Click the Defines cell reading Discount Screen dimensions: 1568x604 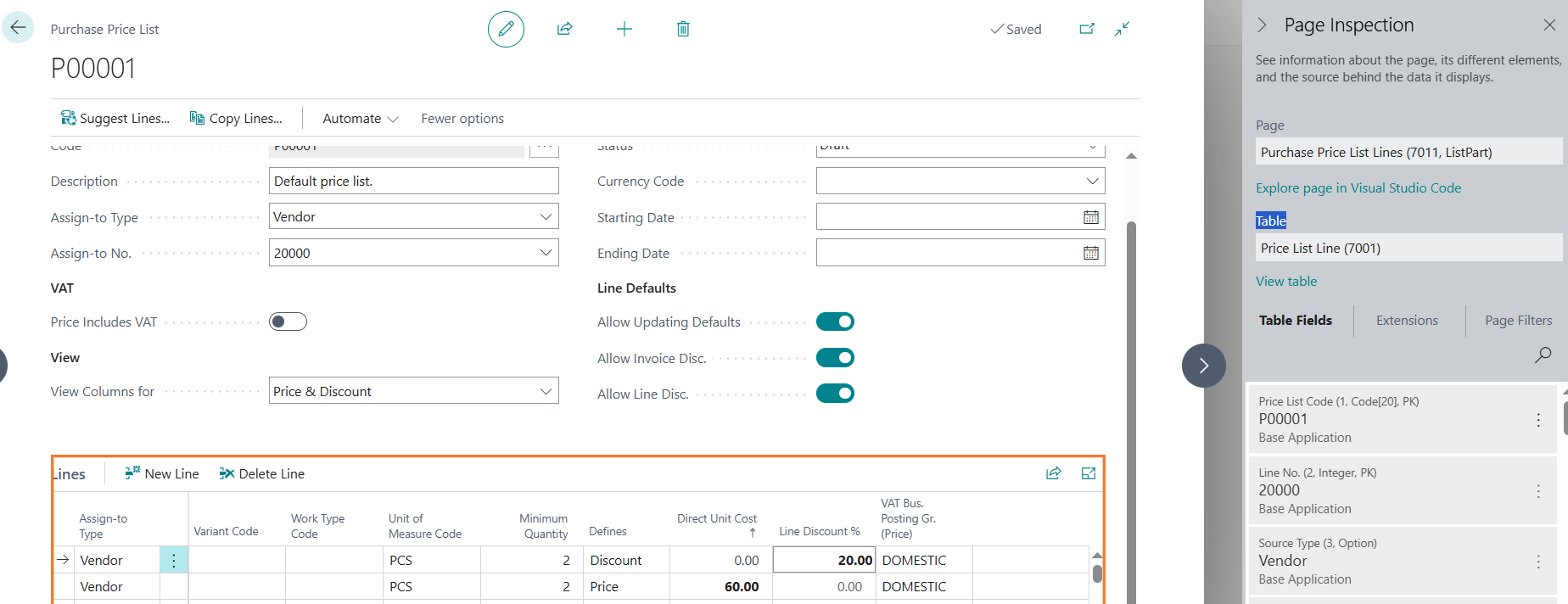click(x=626, y=560)
